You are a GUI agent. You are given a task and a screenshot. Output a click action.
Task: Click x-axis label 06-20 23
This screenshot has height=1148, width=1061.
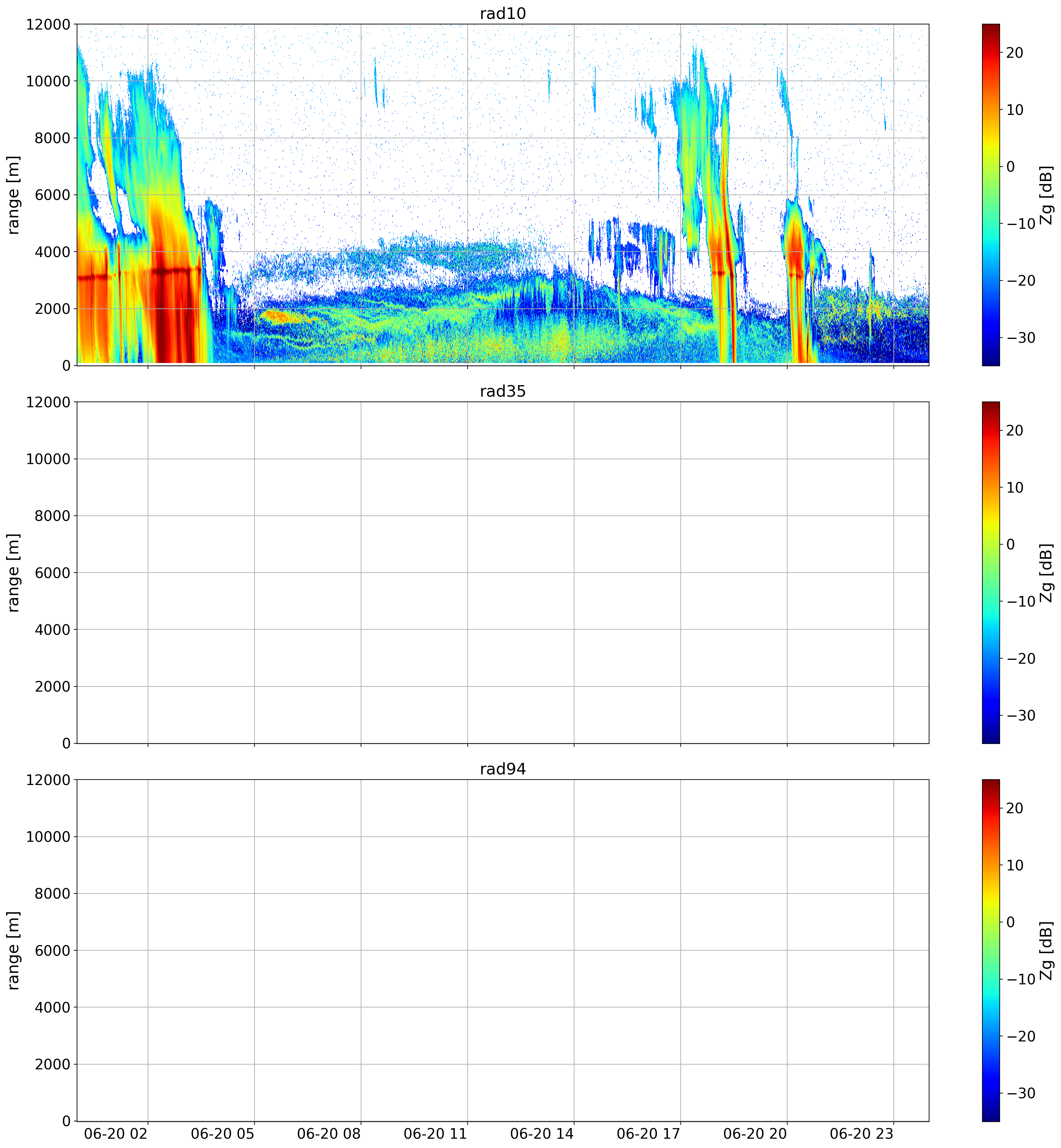tap(862, 1134)
